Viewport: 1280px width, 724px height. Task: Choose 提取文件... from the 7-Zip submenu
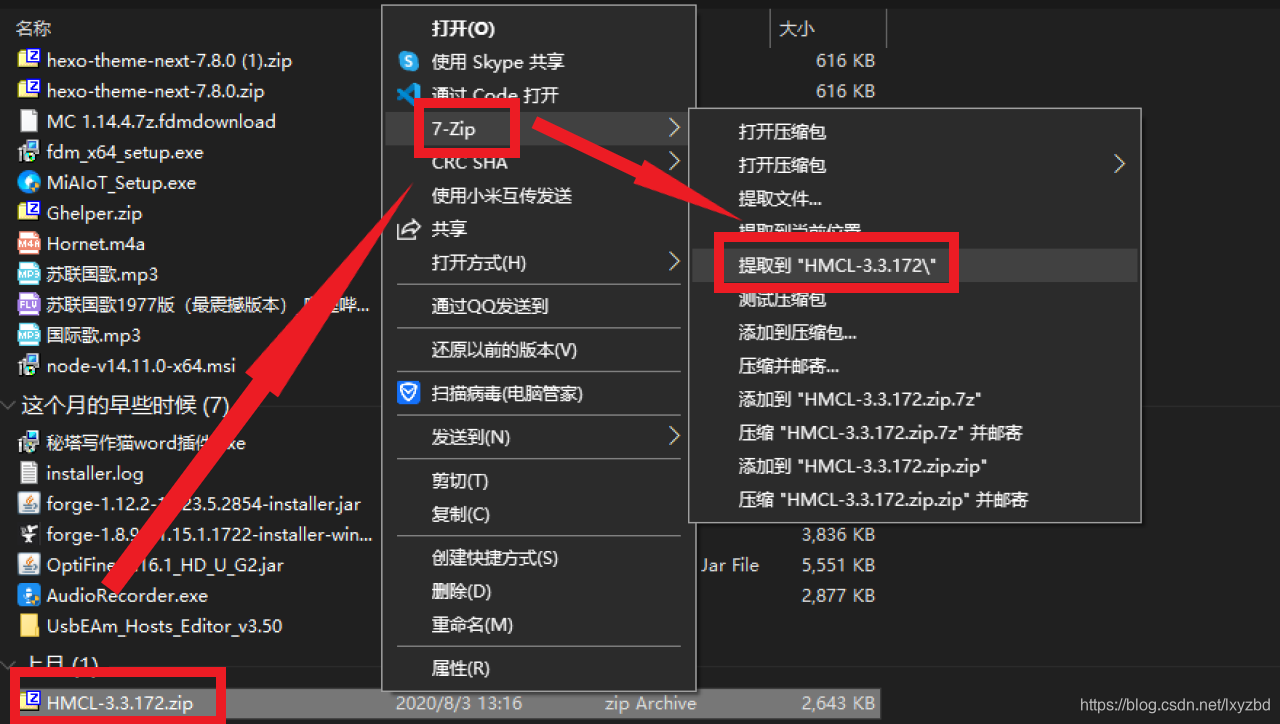coord(780,199)
